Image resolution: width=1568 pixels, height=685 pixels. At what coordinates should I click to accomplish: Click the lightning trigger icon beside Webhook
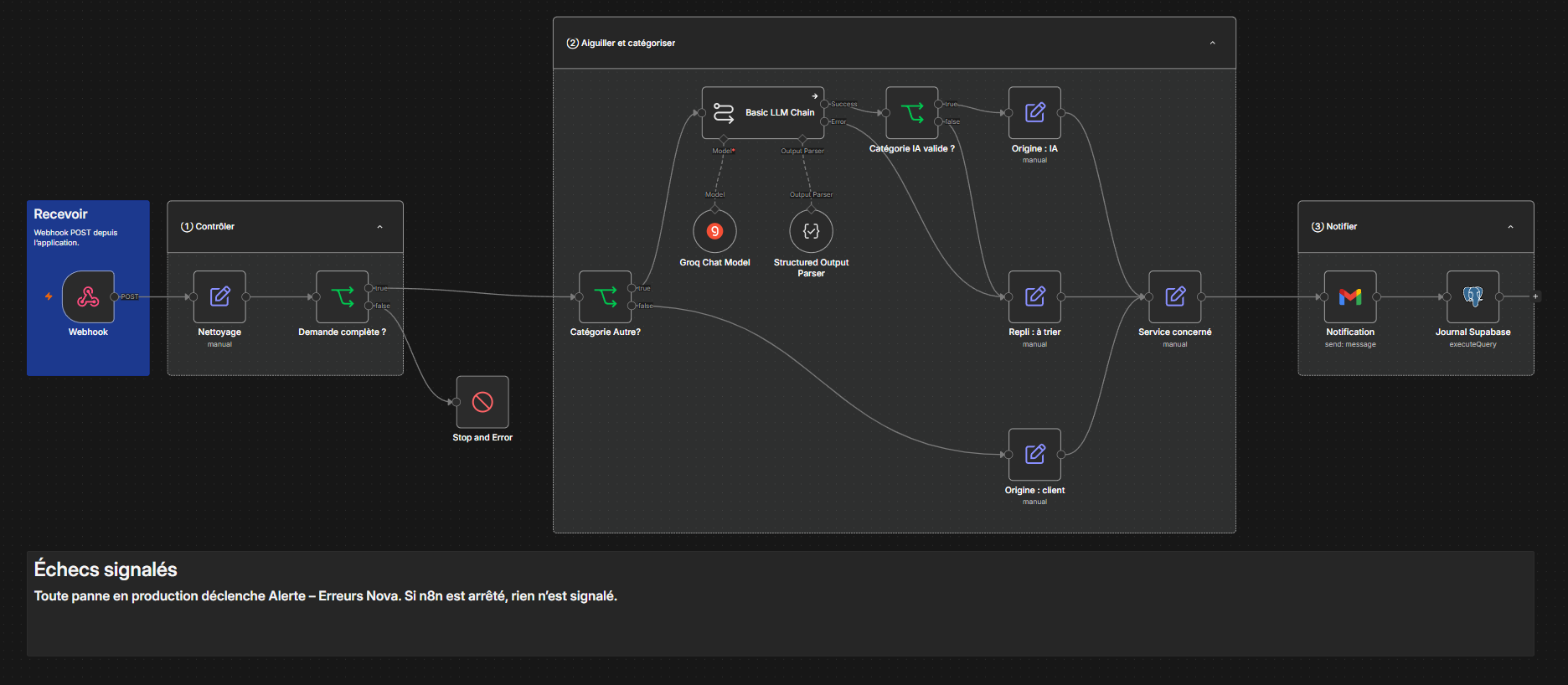point(49,297)
